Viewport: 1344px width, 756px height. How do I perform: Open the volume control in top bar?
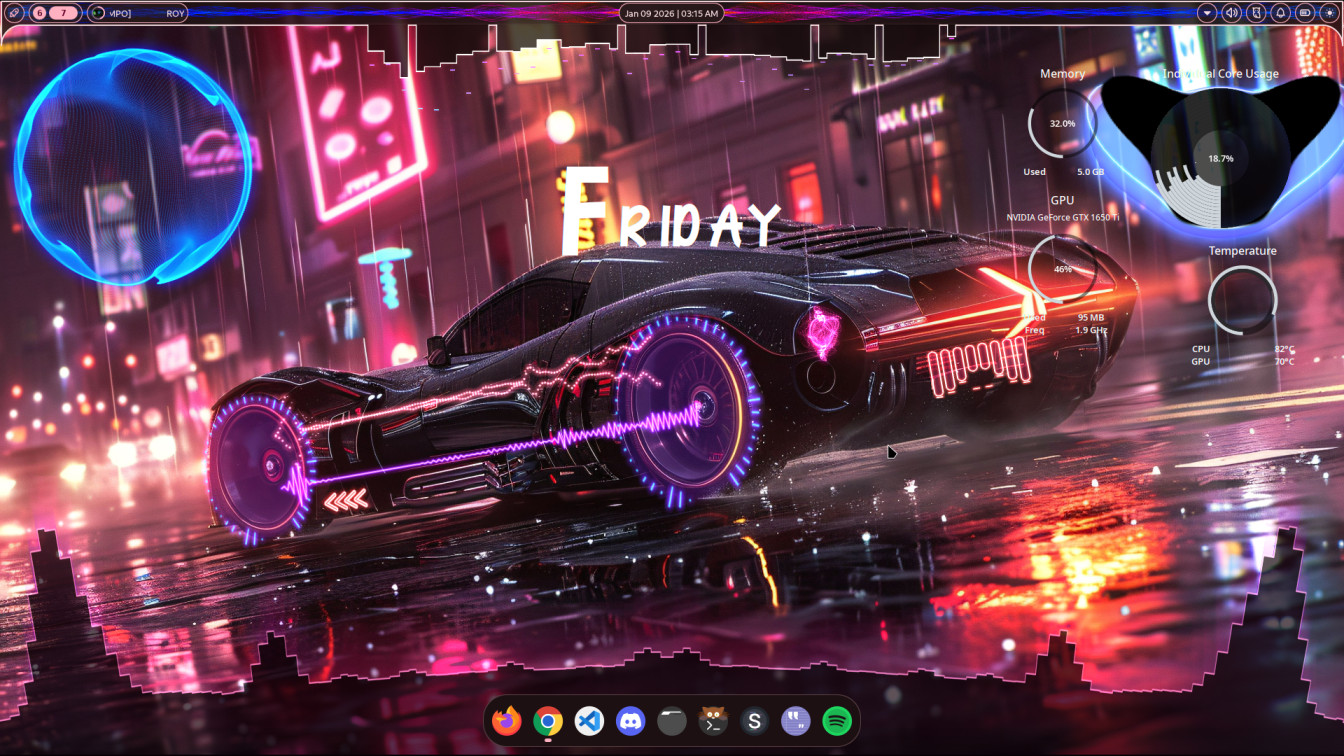coord(1232,13)
